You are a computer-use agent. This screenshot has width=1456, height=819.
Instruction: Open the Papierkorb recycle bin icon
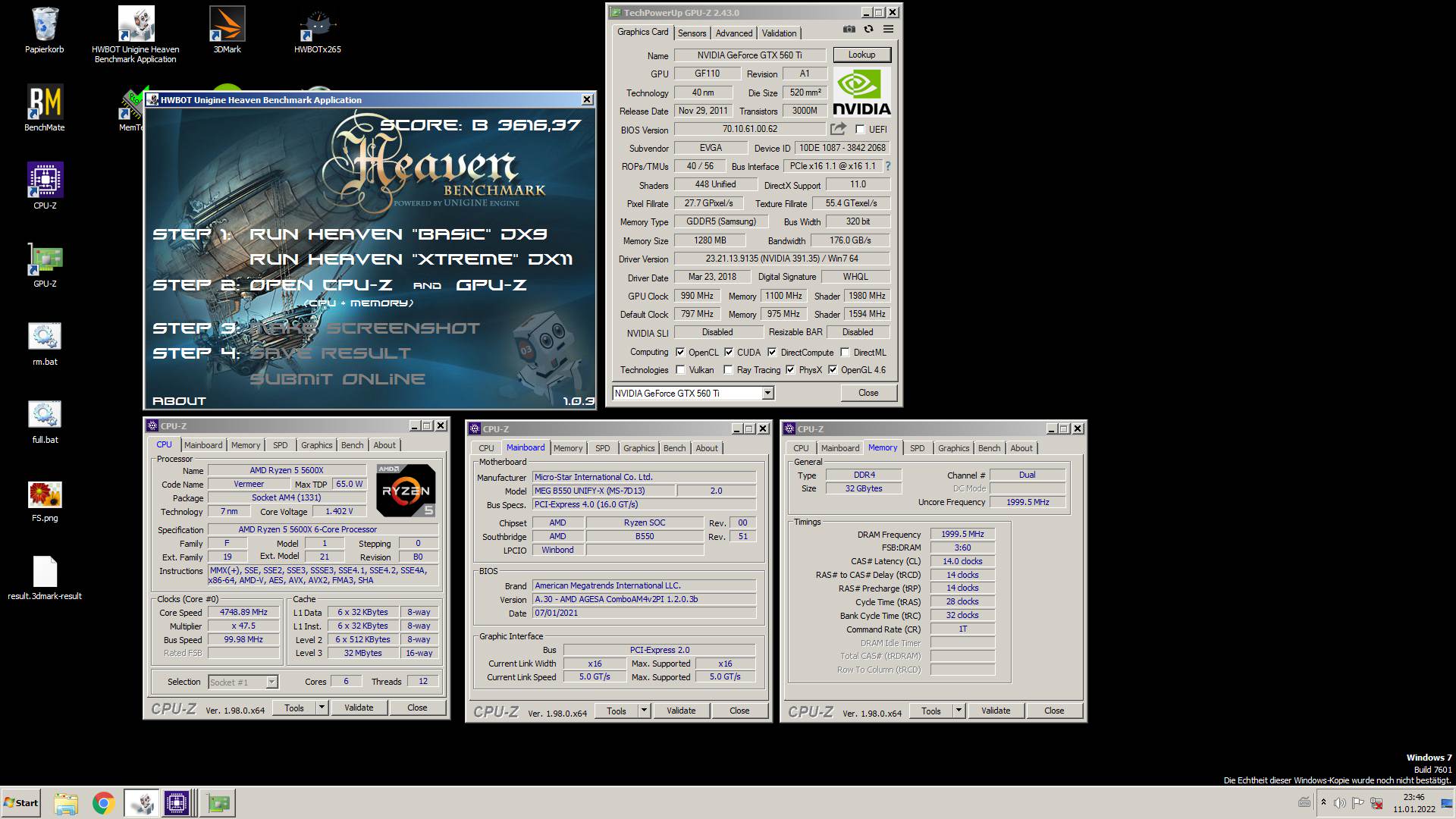pos(45,30)
